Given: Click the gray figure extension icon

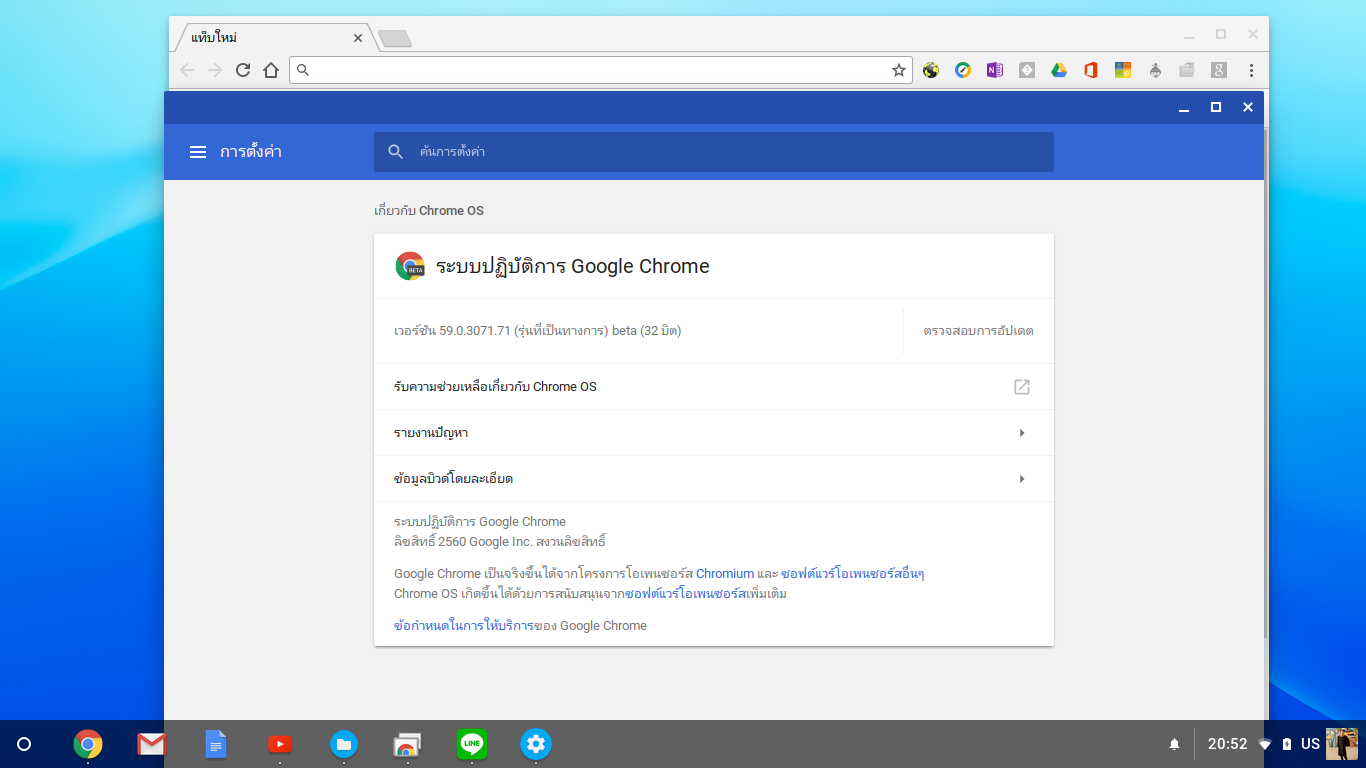Looking at the screenshot, I should 1155,70.
